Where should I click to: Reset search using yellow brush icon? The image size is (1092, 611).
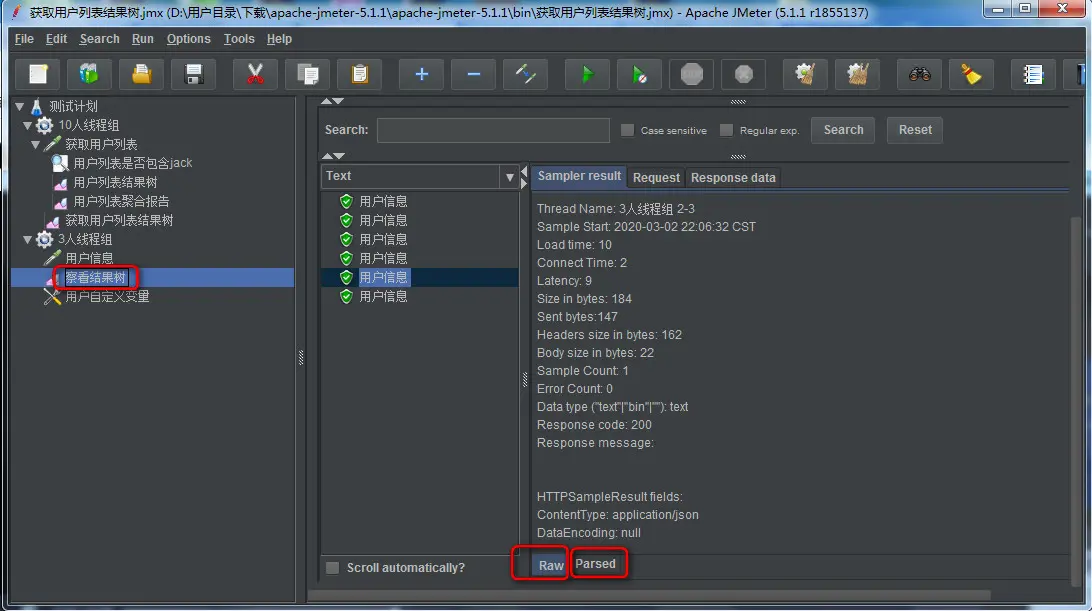tap(972, 74)
